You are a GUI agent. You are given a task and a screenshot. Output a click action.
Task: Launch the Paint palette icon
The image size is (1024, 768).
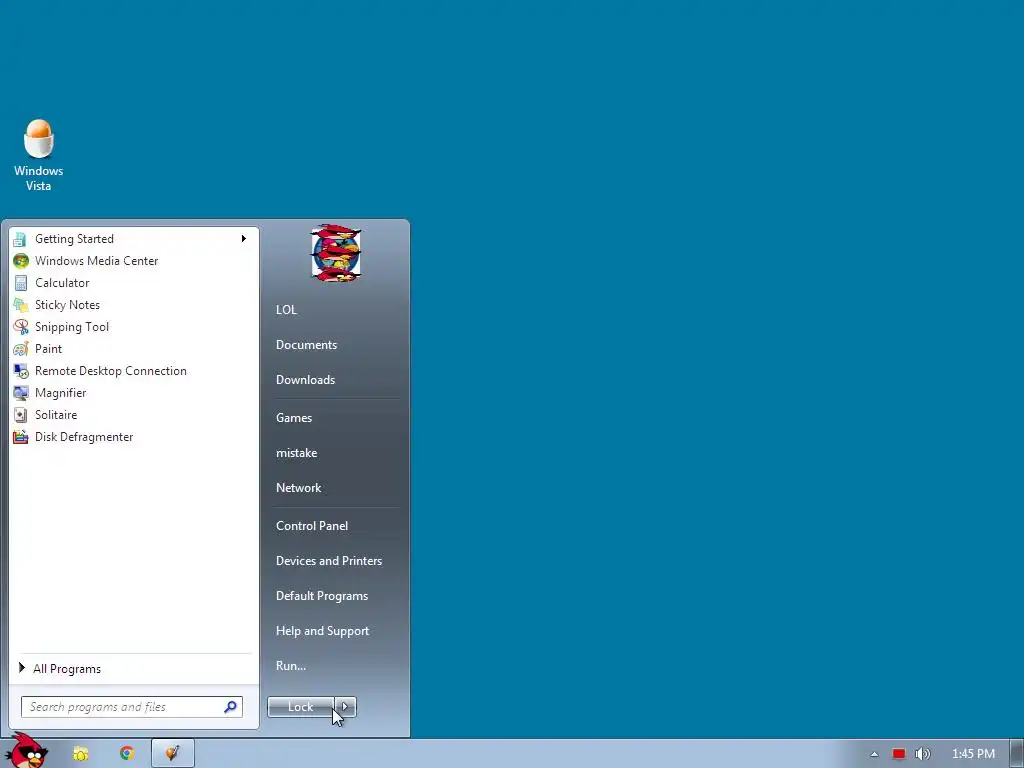click(20, 349)
